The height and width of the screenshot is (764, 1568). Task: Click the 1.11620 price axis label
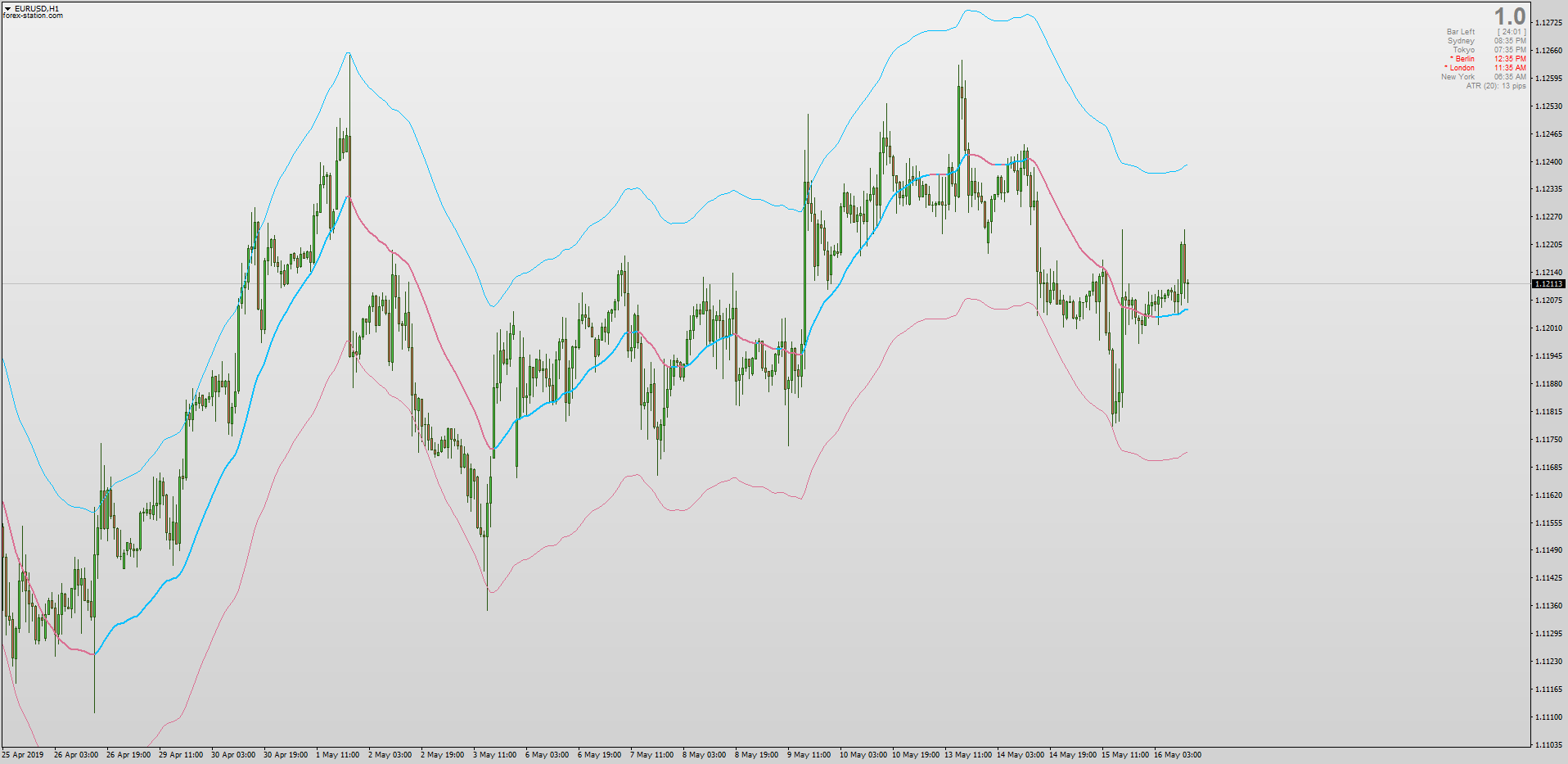coord(1549,495)
